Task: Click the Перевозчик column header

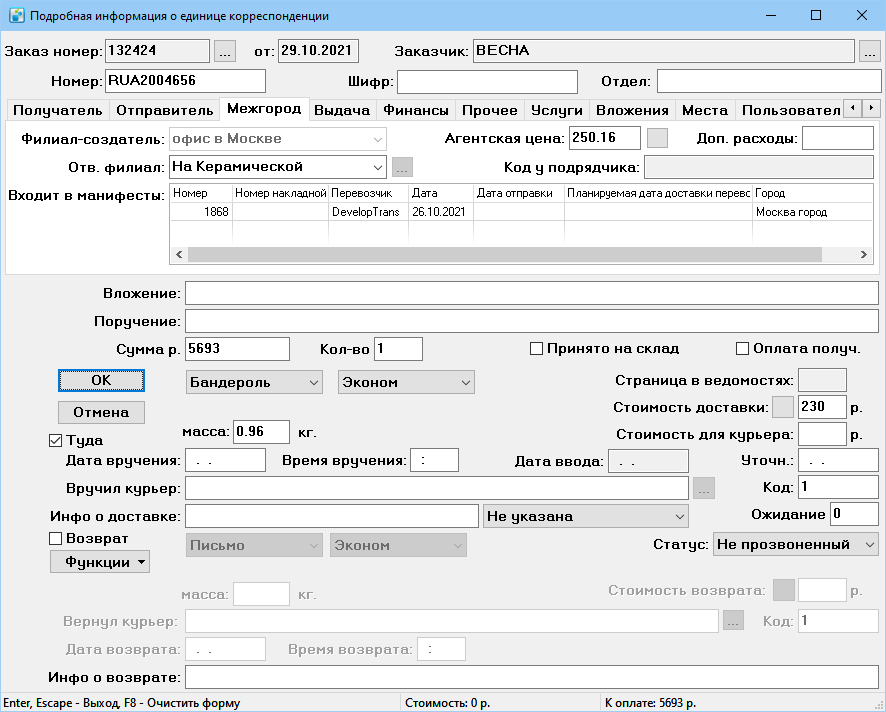Action: coord(368,193)
